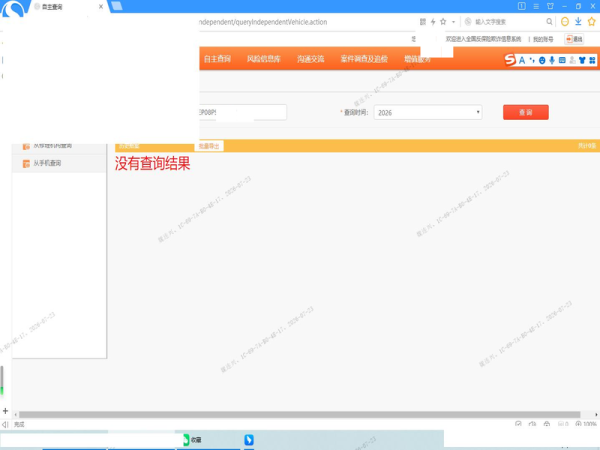
Task: Click the browser logo at top left
Action: [x=13, y=9]
